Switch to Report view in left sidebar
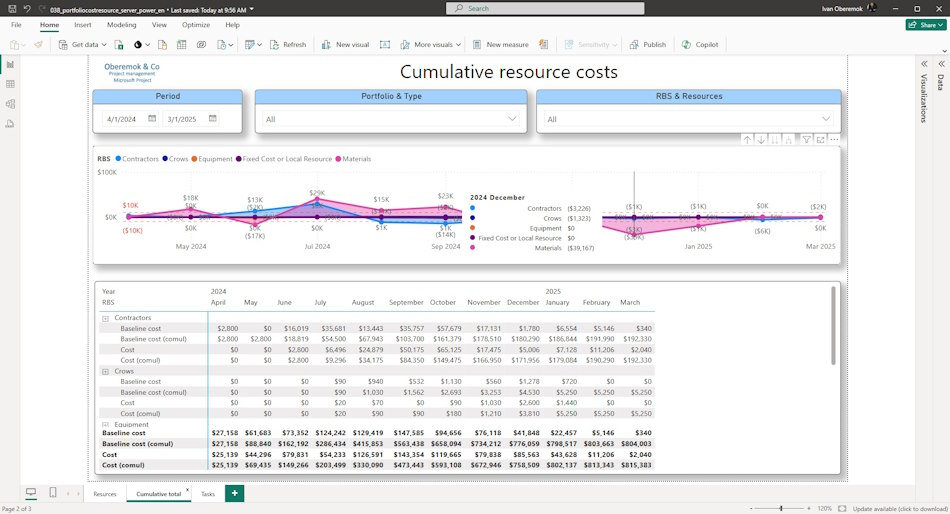Viewport: 950px width, 514px height. coord(10,64)
